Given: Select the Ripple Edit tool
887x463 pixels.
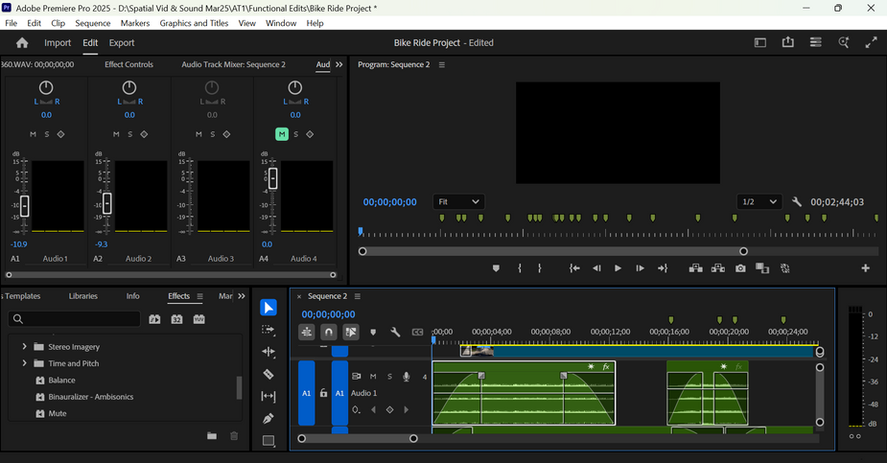Looking at the screenshot, I should (x=268, y=352).
